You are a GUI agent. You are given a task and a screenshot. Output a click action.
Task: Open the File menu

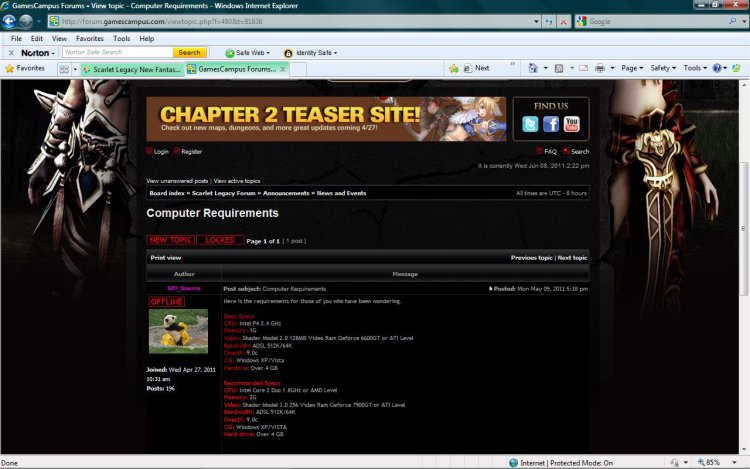coord(16,39)
